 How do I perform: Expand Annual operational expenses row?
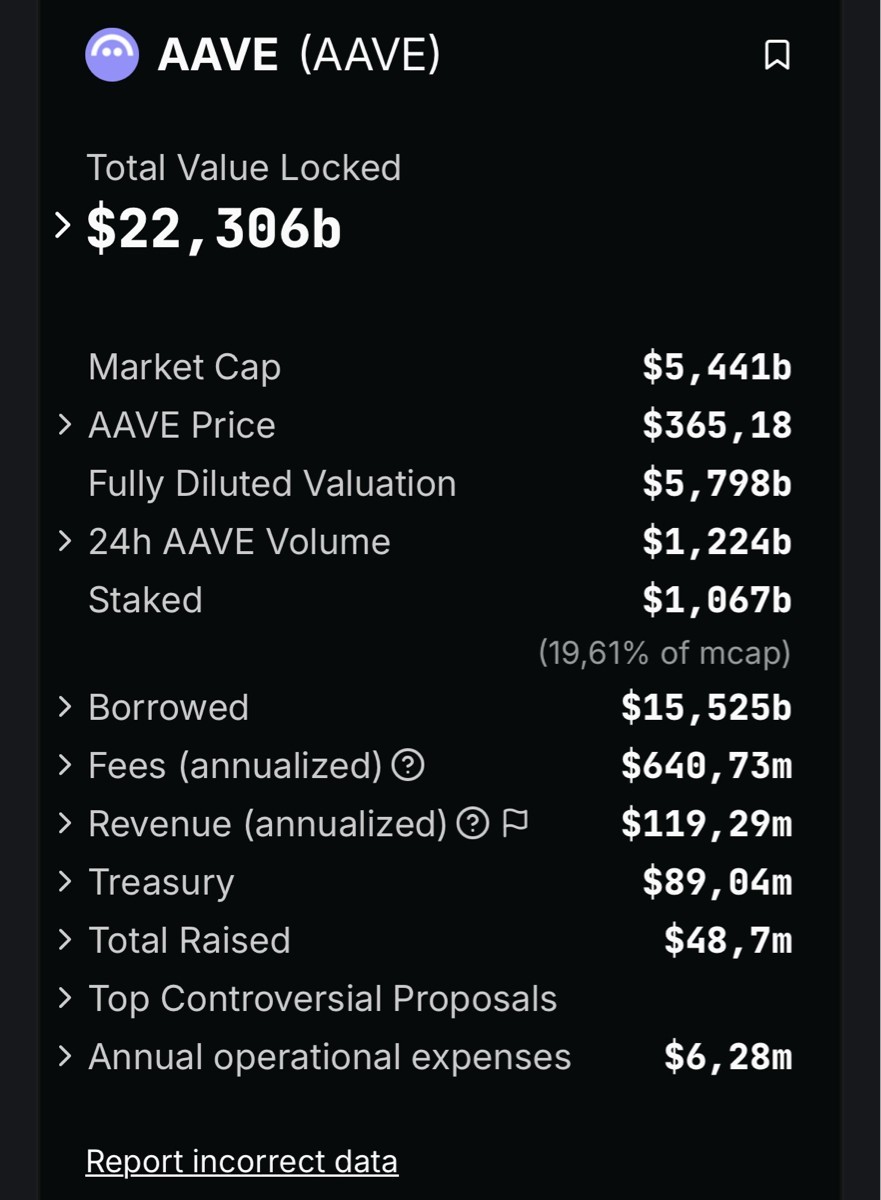pyautogui.click(x=65, y=1056)
